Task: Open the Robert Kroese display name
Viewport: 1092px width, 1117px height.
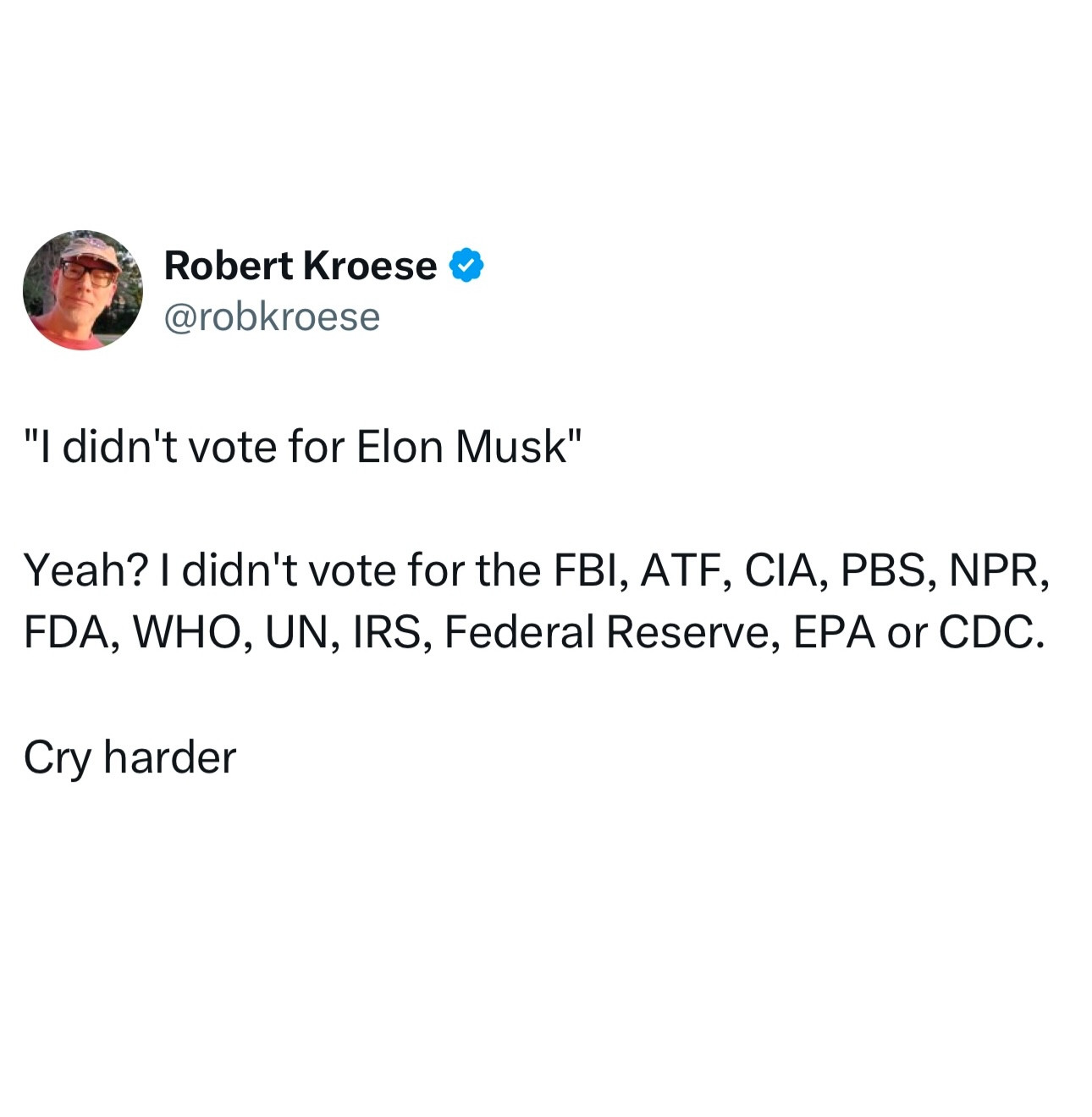Action: (x=301, y=266)
